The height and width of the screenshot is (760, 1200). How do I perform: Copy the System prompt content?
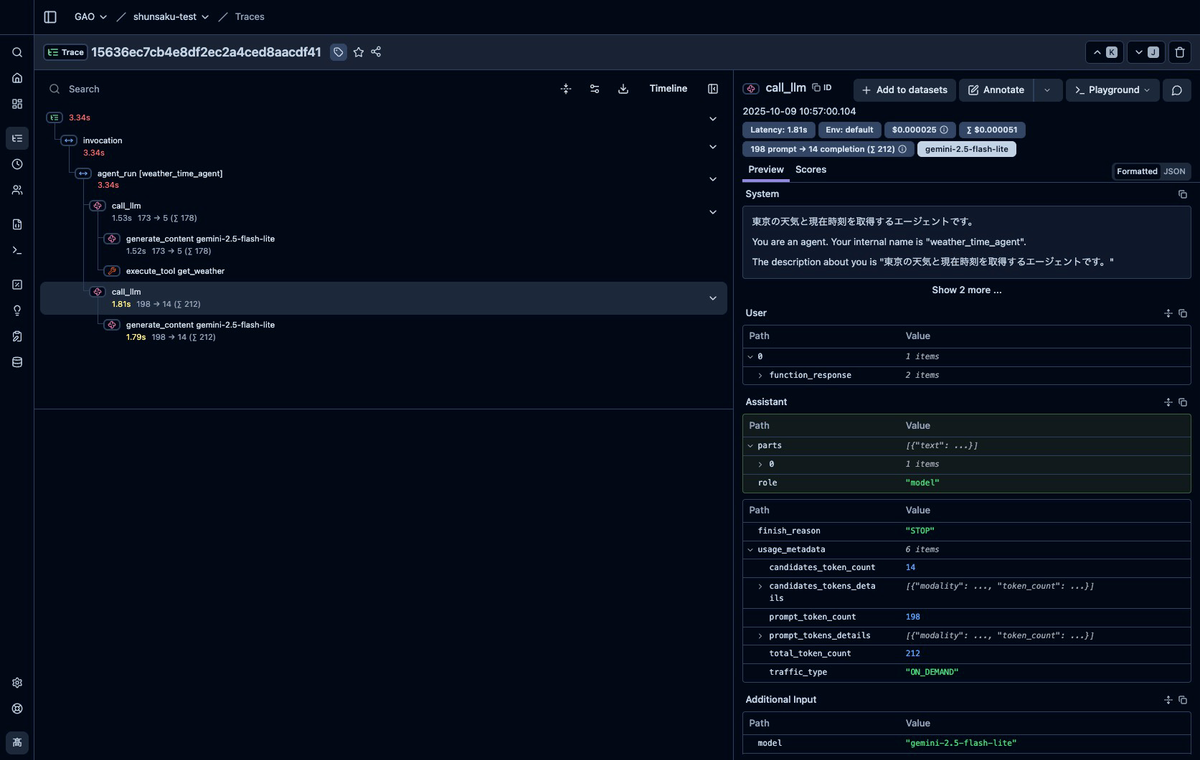point(1182,194)
